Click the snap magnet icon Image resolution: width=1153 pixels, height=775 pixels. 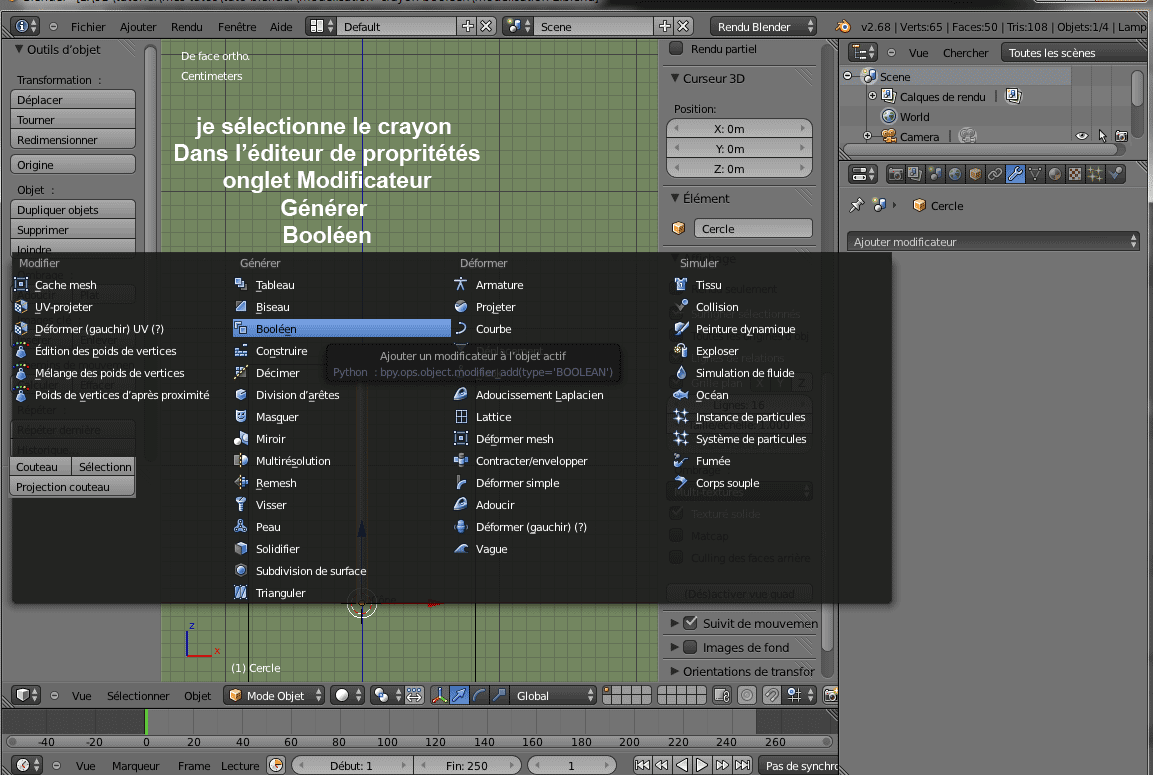(x=771, y=696)
